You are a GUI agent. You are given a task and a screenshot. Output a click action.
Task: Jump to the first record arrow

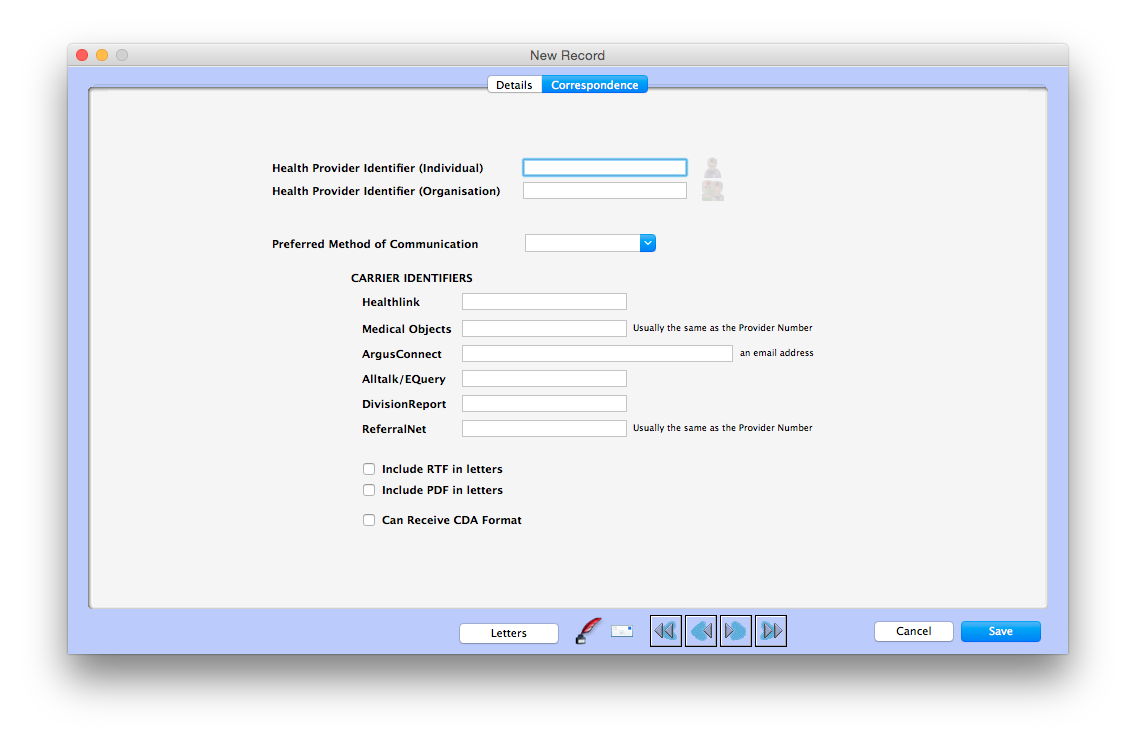(x=665, y=630)
